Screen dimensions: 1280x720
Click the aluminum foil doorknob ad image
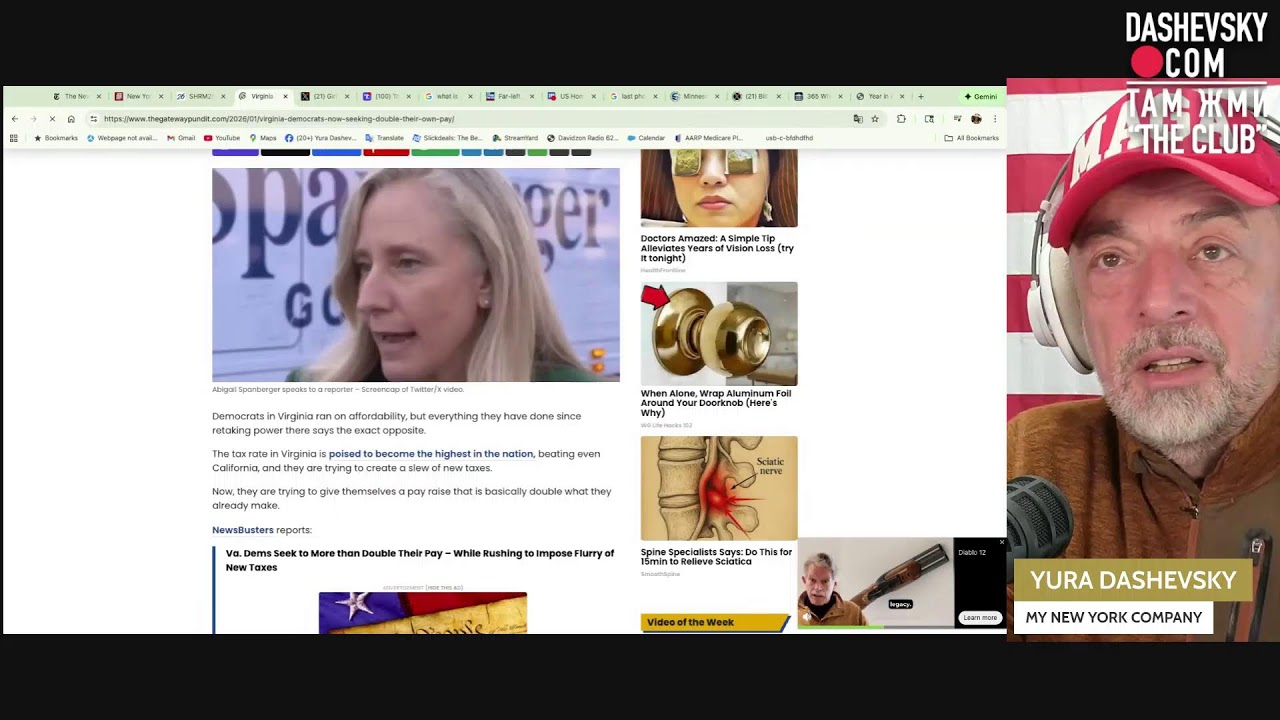click(x=719, y=334)
